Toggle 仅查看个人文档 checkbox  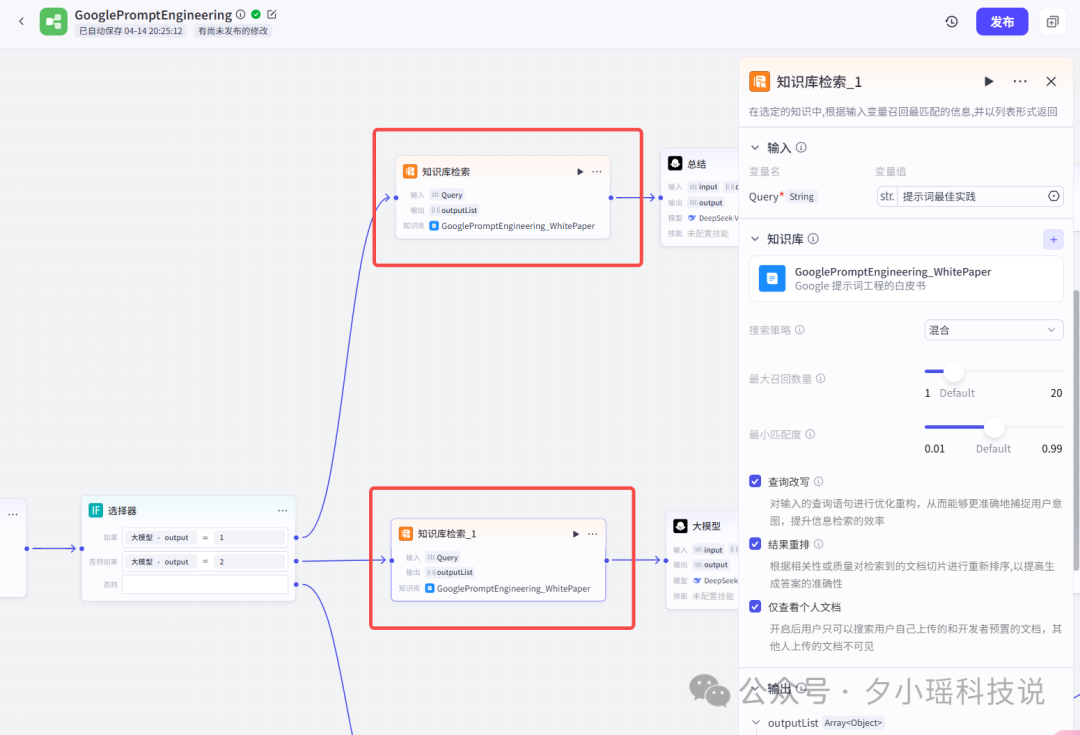(x=756, y=607)
